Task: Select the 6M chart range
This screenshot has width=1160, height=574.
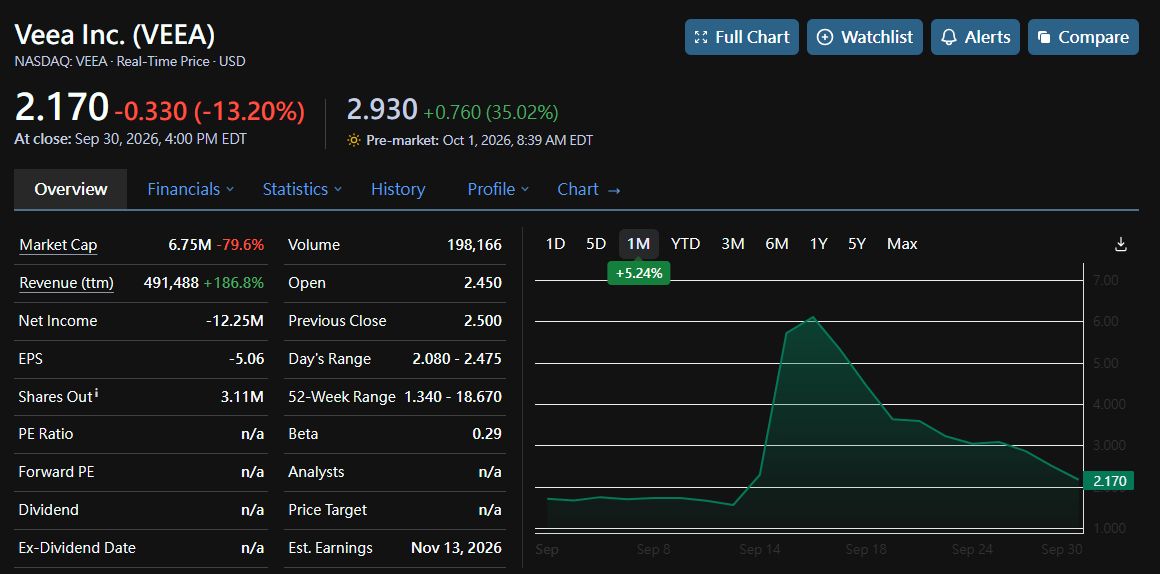Action: point(777,243)
